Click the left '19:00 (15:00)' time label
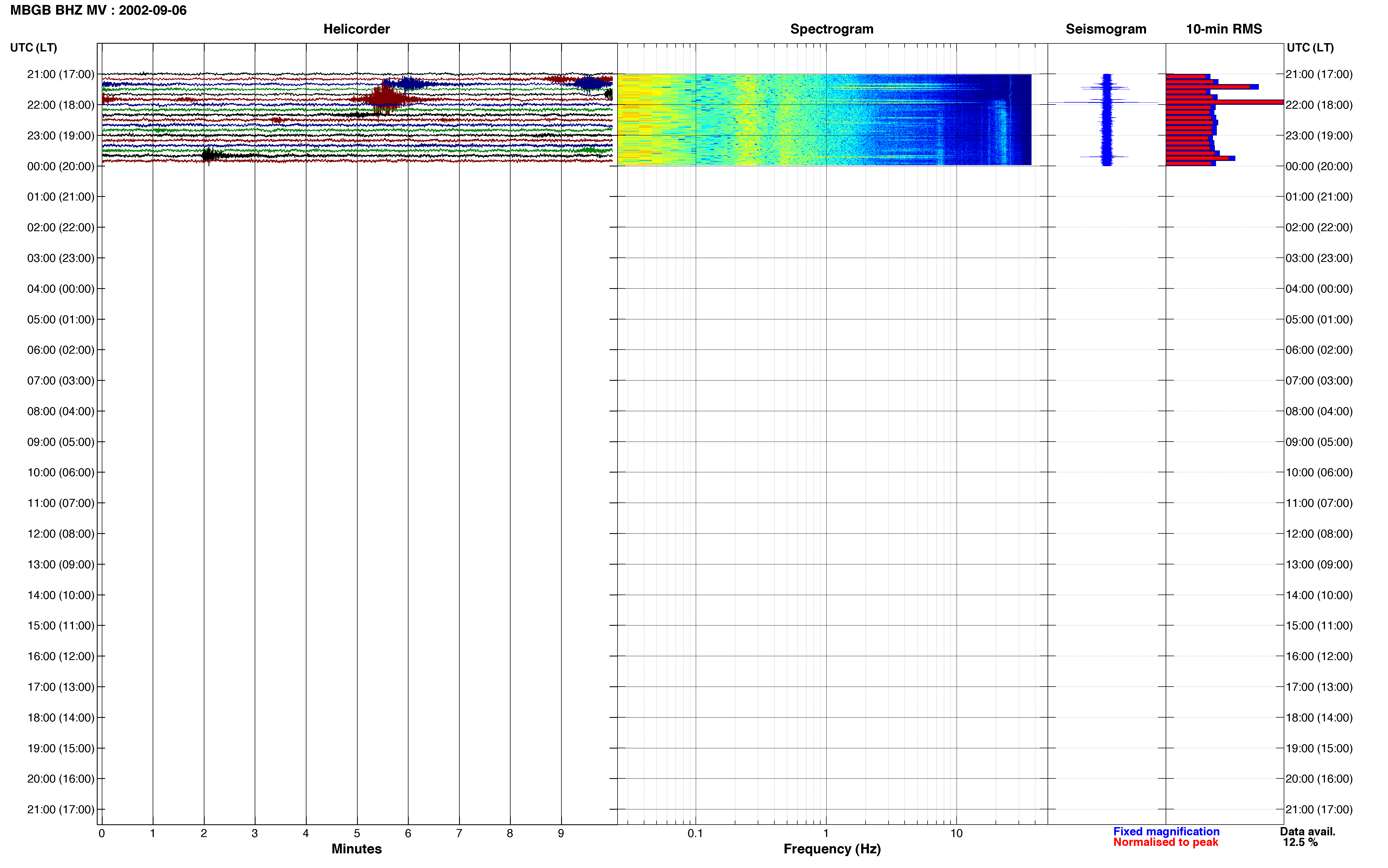This screenshot has width=1388, height=868. pos(60,749)
